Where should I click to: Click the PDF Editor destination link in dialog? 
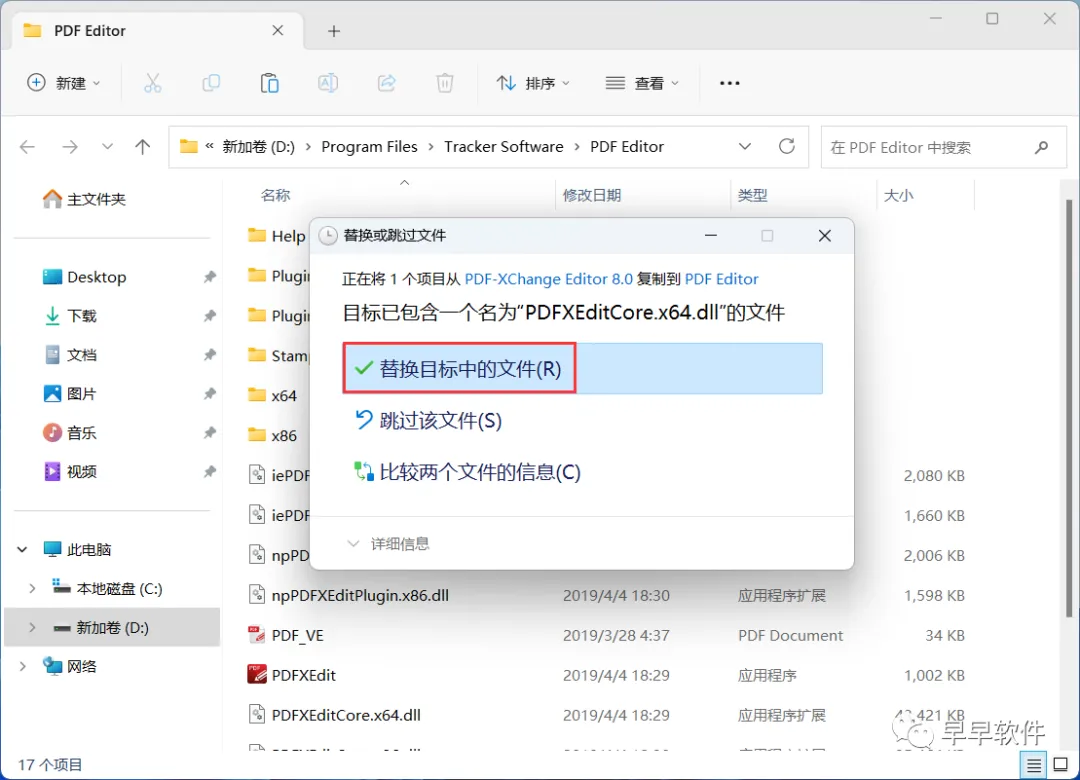pos(721,279)
